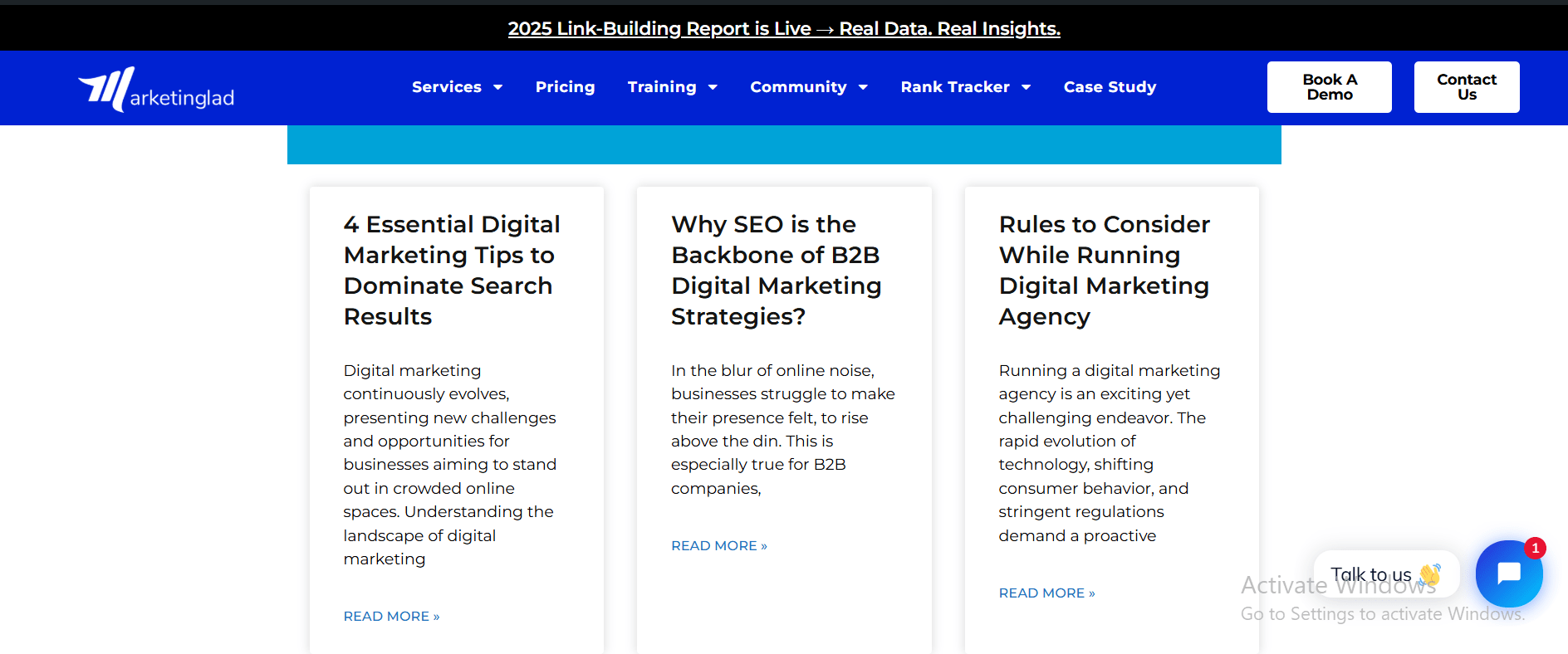Open the Pricing menu item
Screen dimensions: 1568x654
[565, 87]
